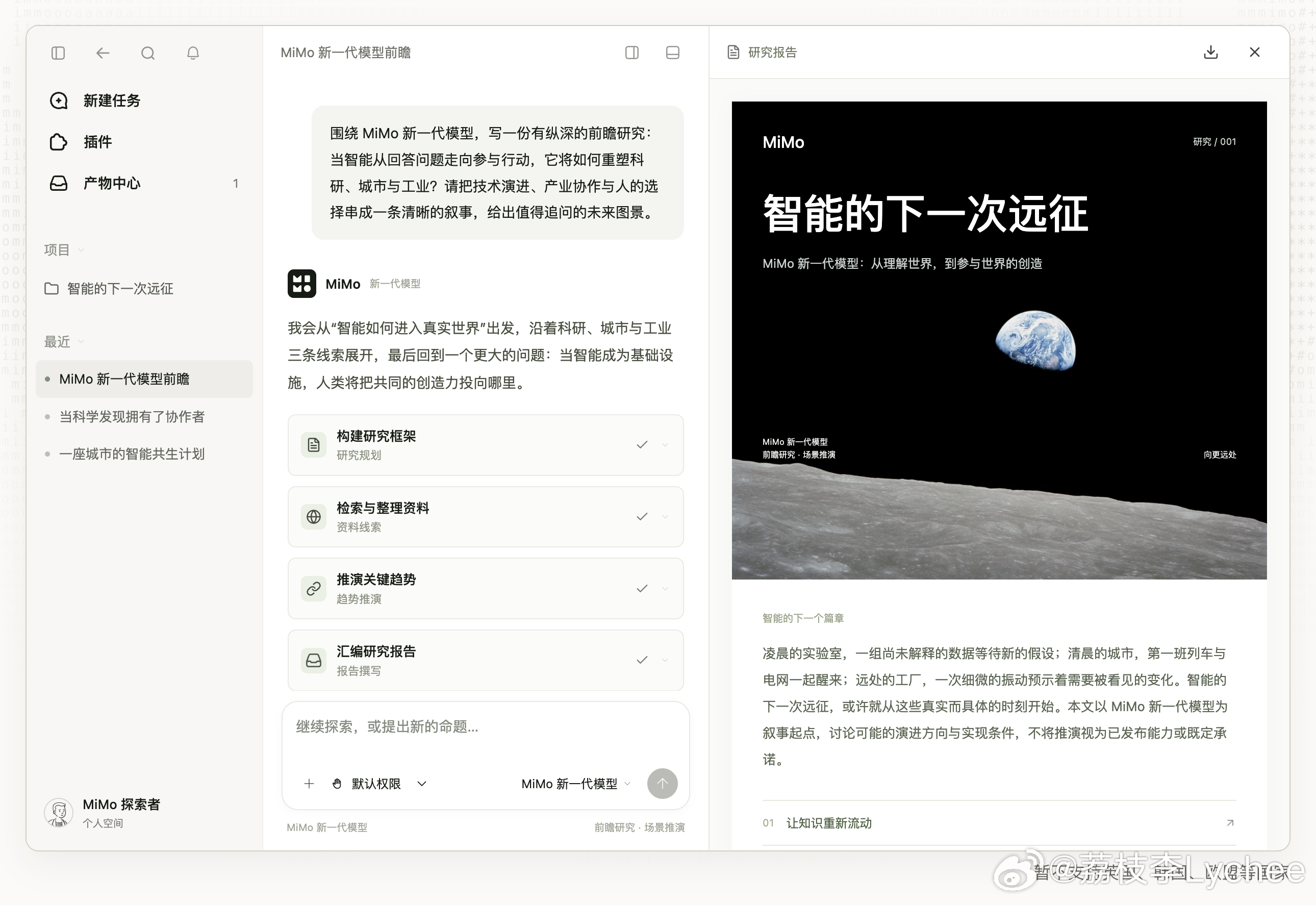Click document icon on 构建研究框架 step

click(x=314, y=445)
